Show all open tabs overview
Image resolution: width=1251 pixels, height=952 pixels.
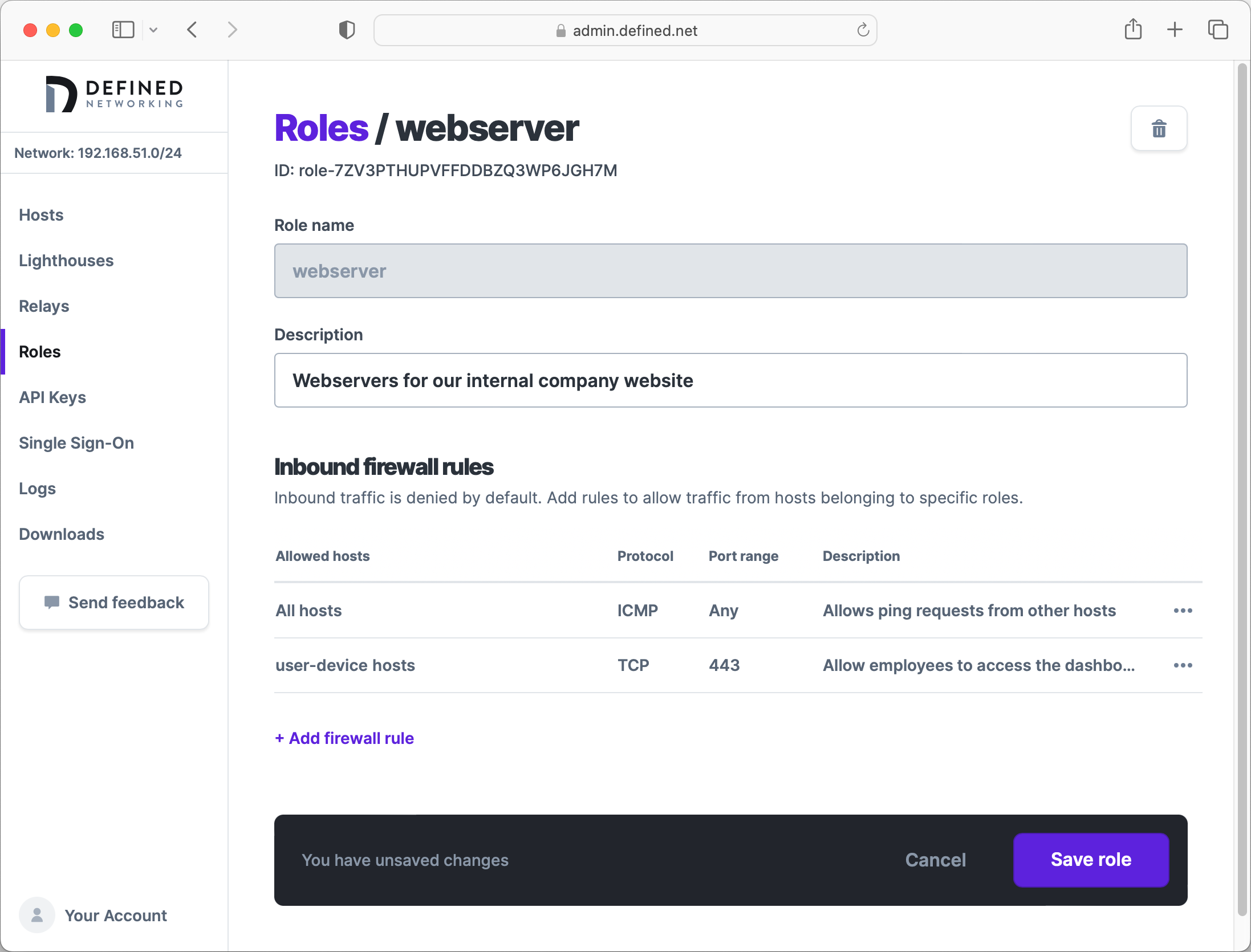(x=1218, y=30)
